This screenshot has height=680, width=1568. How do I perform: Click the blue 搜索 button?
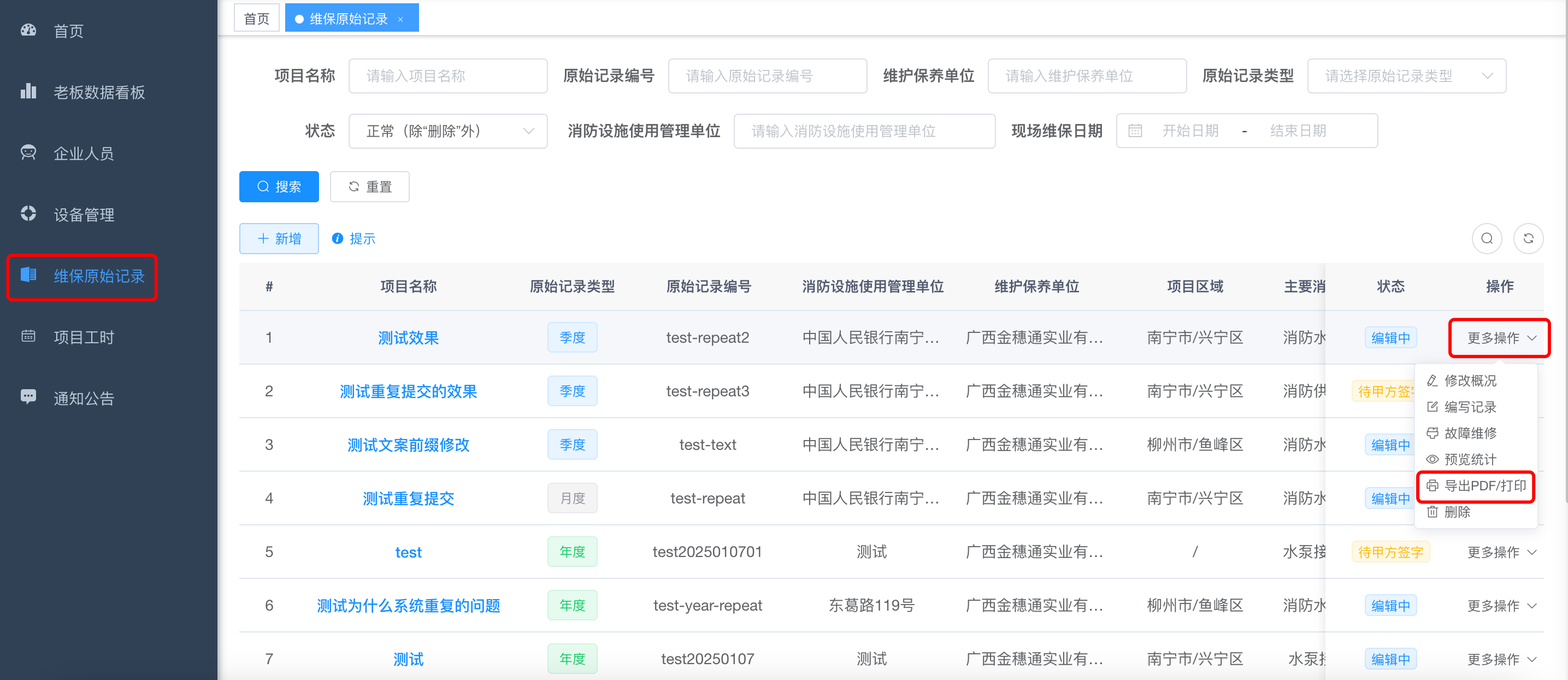click(279, 186)
